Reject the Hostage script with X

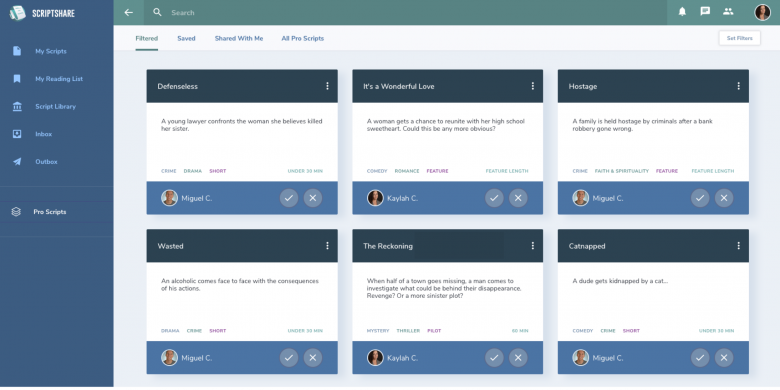coord(724,198)
